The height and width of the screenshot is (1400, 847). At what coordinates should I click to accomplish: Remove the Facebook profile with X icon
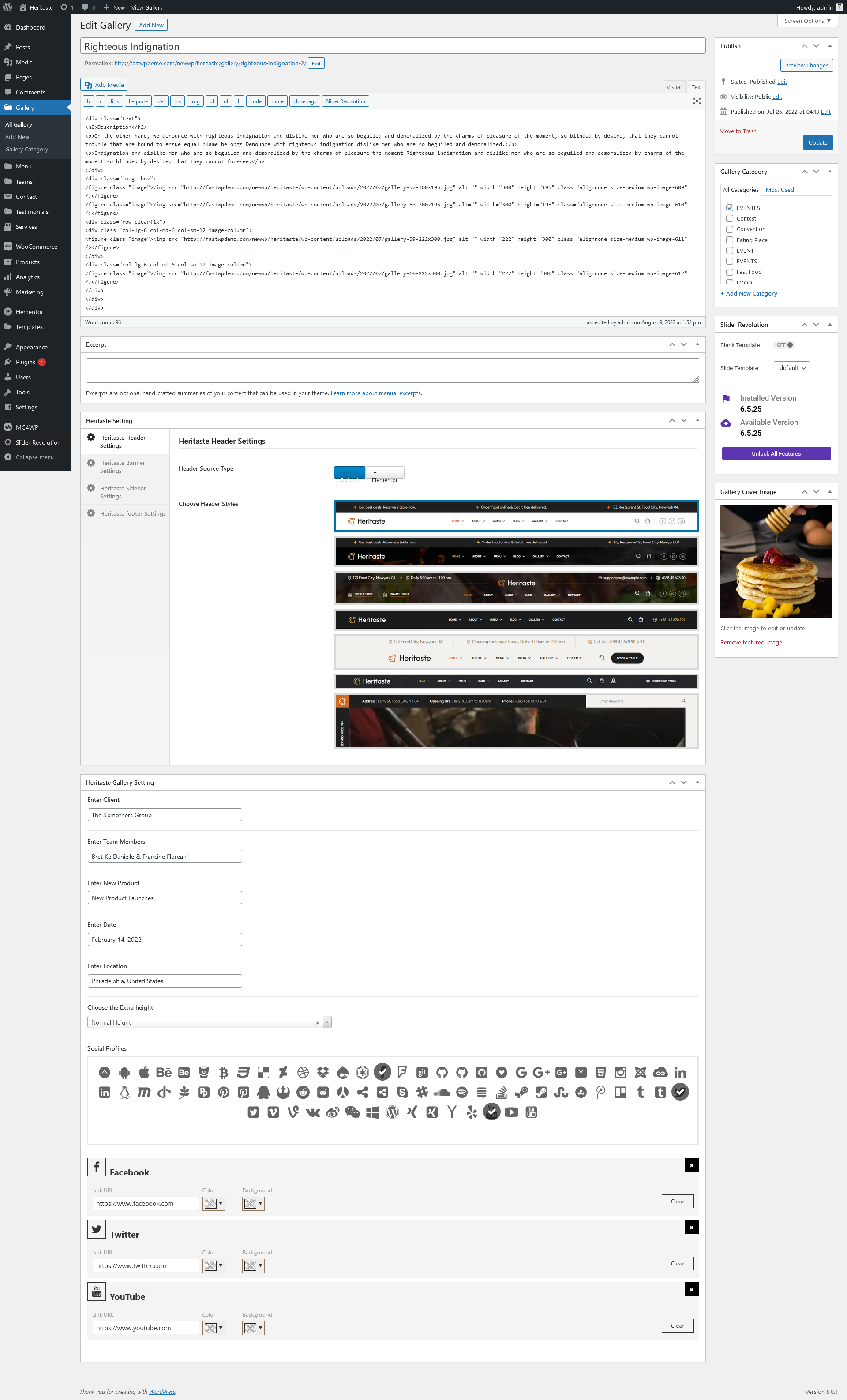691,1165
